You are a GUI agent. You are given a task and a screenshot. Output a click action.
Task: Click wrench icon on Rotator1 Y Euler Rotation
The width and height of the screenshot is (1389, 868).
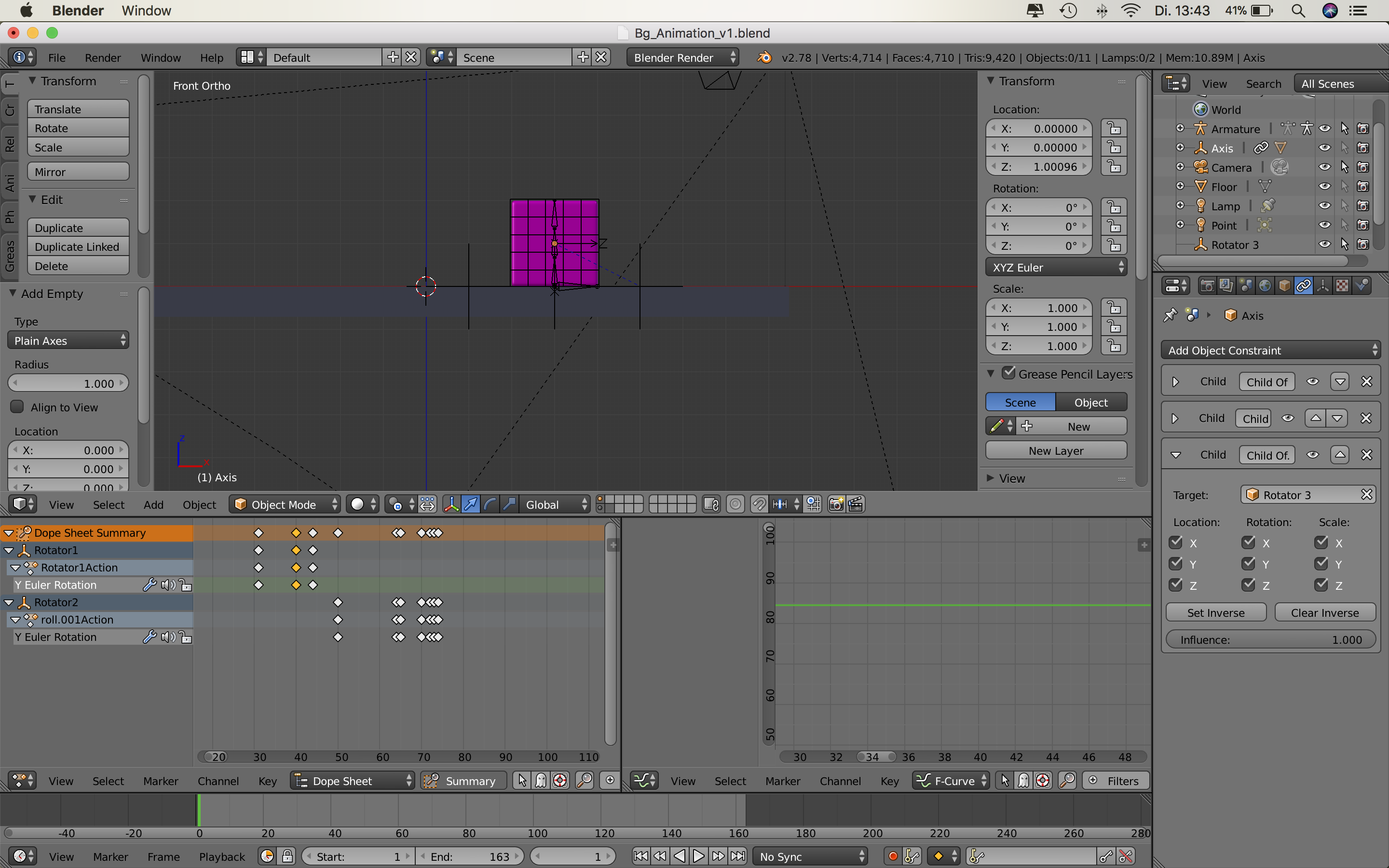point(149,585)
